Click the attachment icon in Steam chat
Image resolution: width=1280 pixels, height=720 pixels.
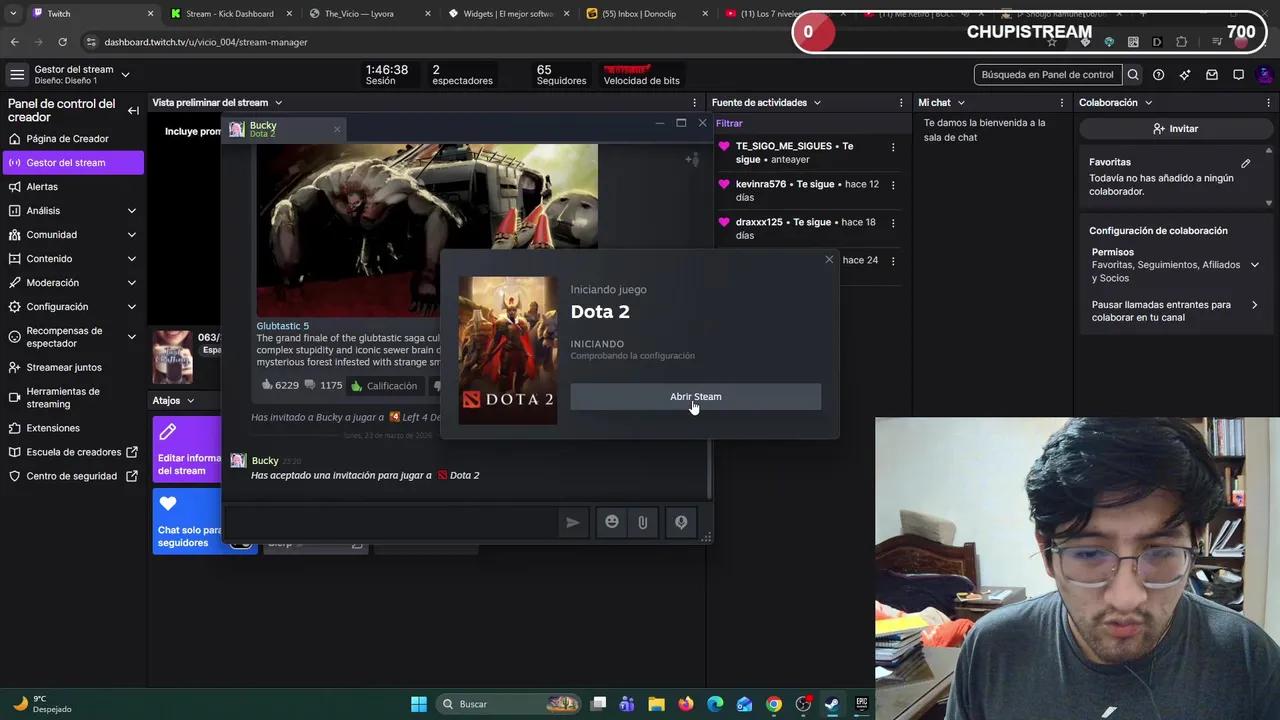click(643, 522)
